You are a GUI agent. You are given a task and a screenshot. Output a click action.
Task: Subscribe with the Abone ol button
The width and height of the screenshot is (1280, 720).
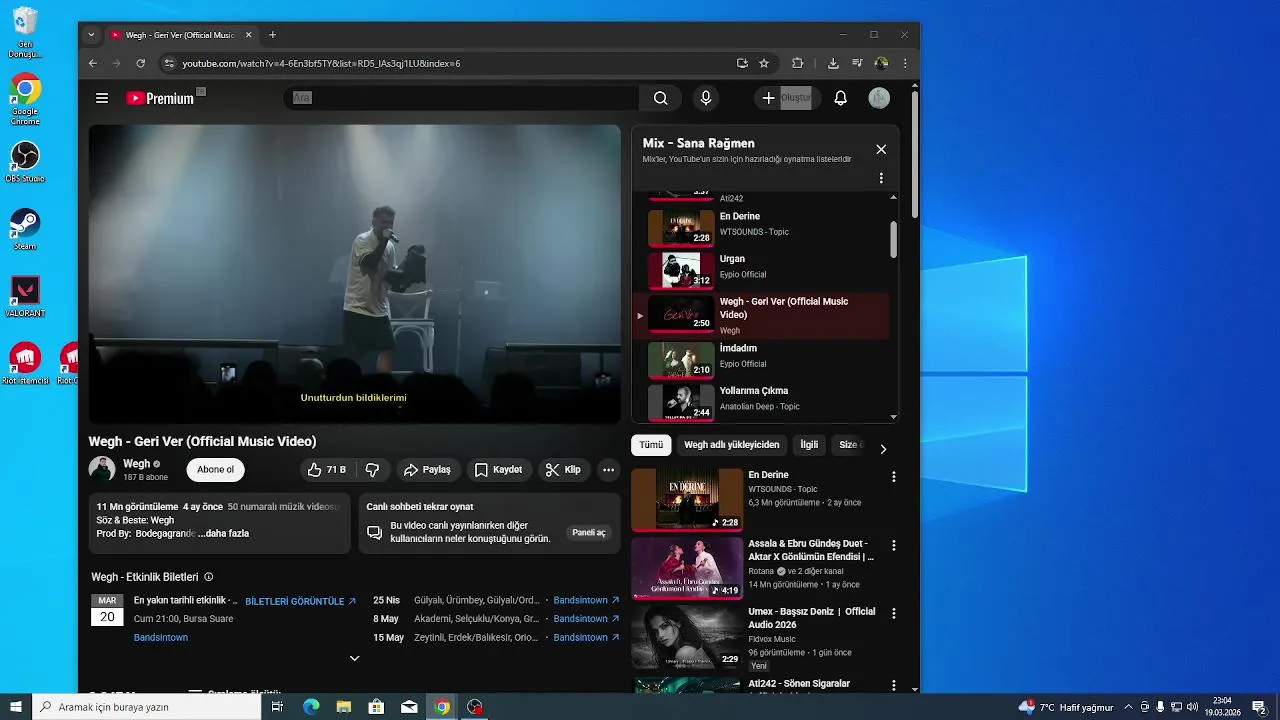pos(215,470)
